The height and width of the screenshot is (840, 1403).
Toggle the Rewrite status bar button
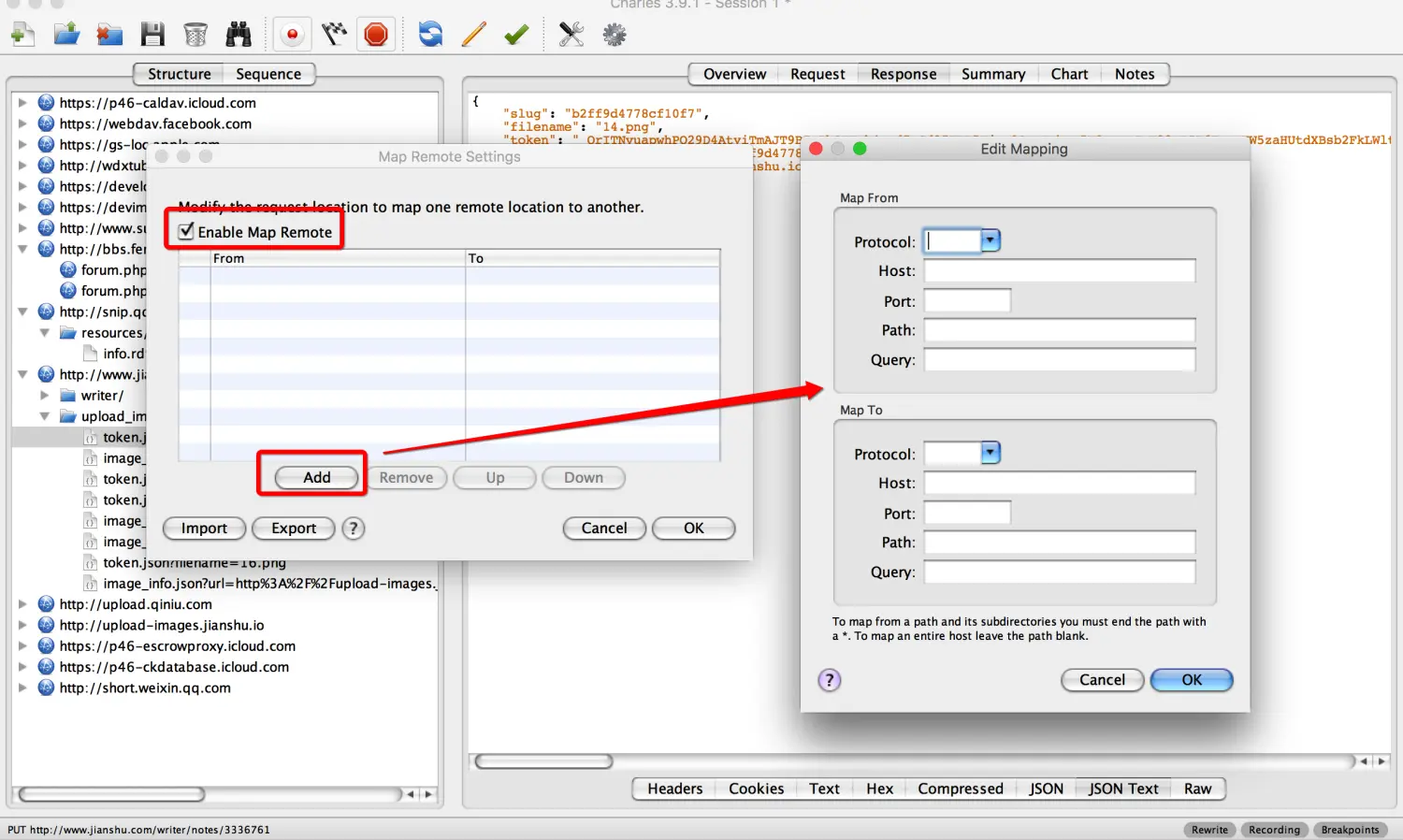pos(1209,830)
